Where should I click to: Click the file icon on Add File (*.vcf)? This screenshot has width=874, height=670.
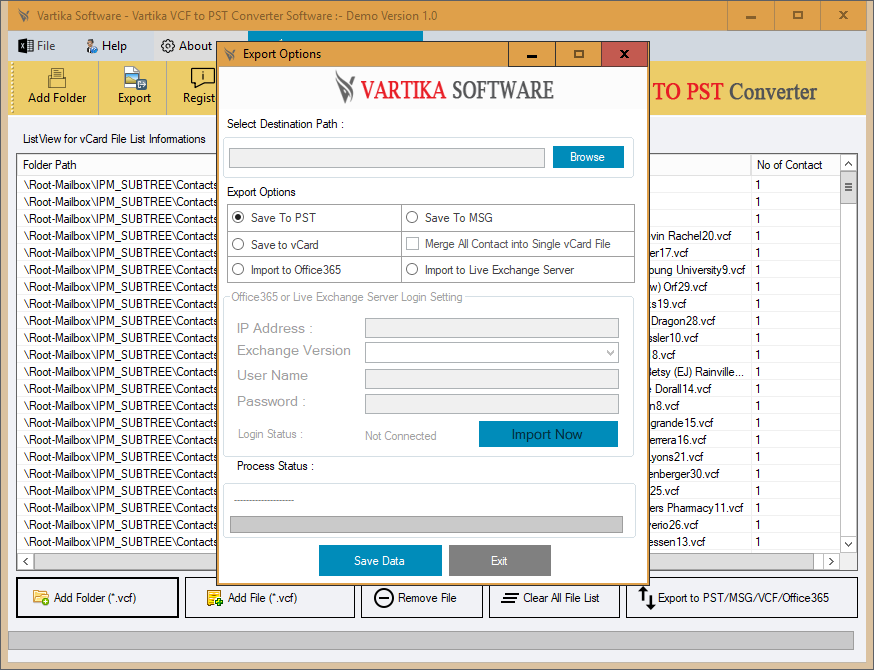(x=215, y=598)
